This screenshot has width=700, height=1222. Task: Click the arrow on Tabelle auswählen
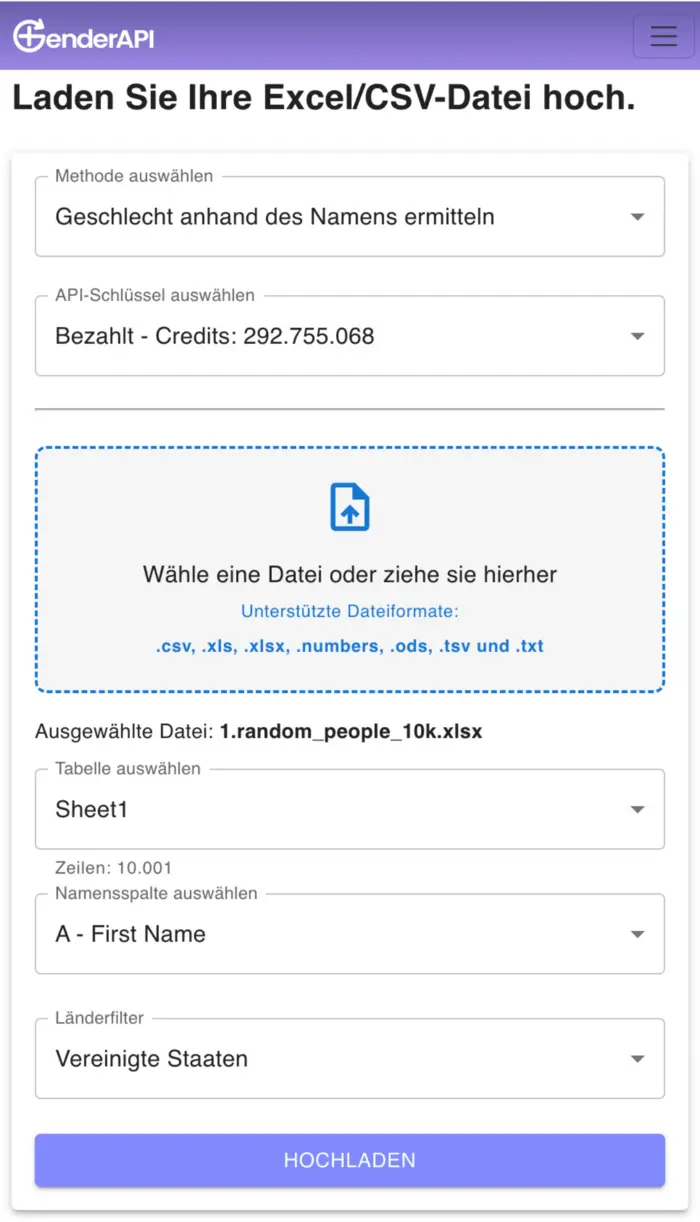pyautogui.click(x=637, y=810)
